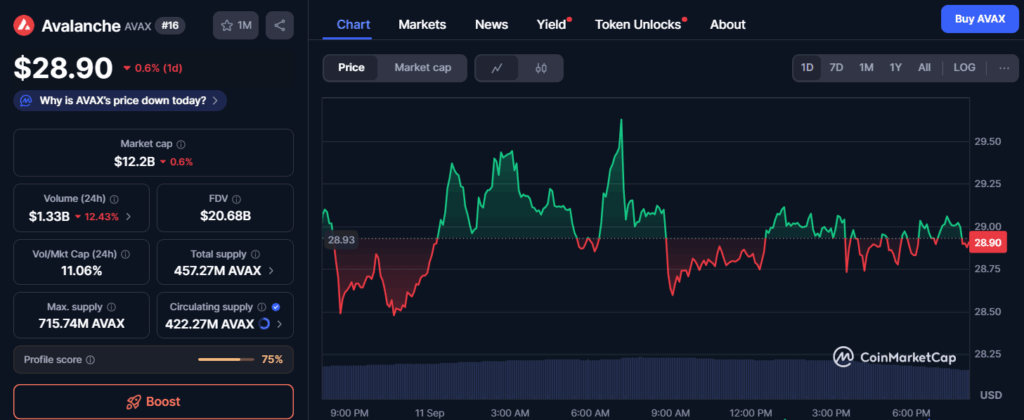Set chart range to 1M
1024x420 pixels.
[866, 68]
